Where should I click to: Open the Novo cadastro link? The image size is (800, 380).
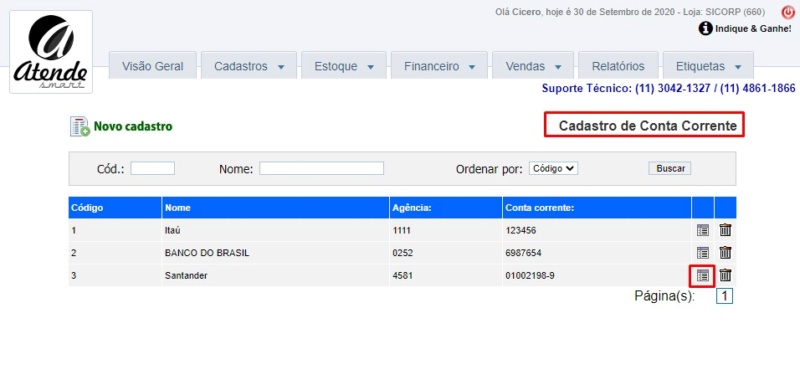pos(133,126)
